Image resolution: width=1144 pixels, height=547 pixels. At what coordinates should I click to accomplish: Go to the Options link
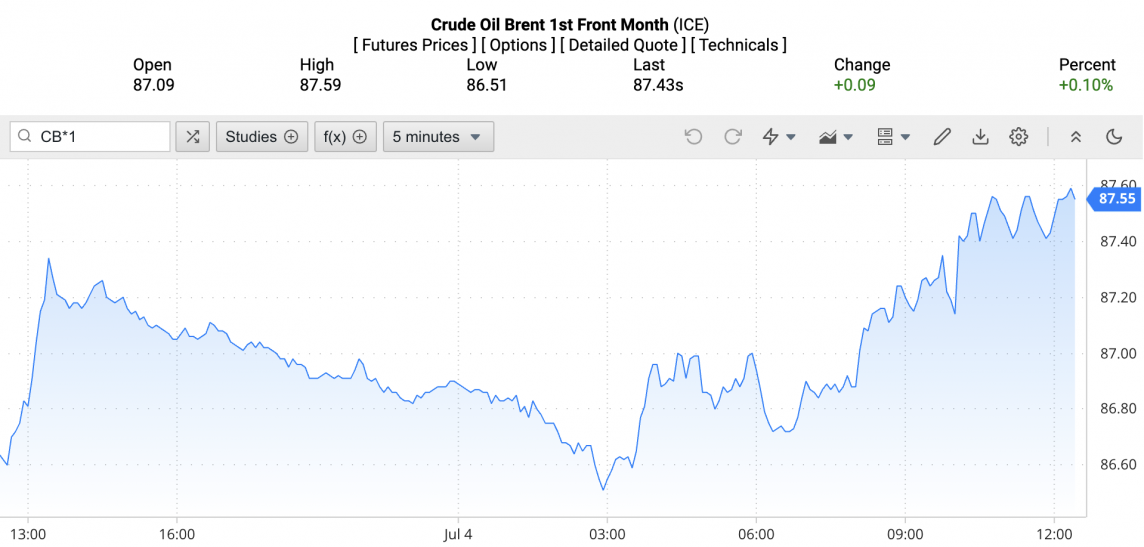pyautogui.click(x=517, y=45)
